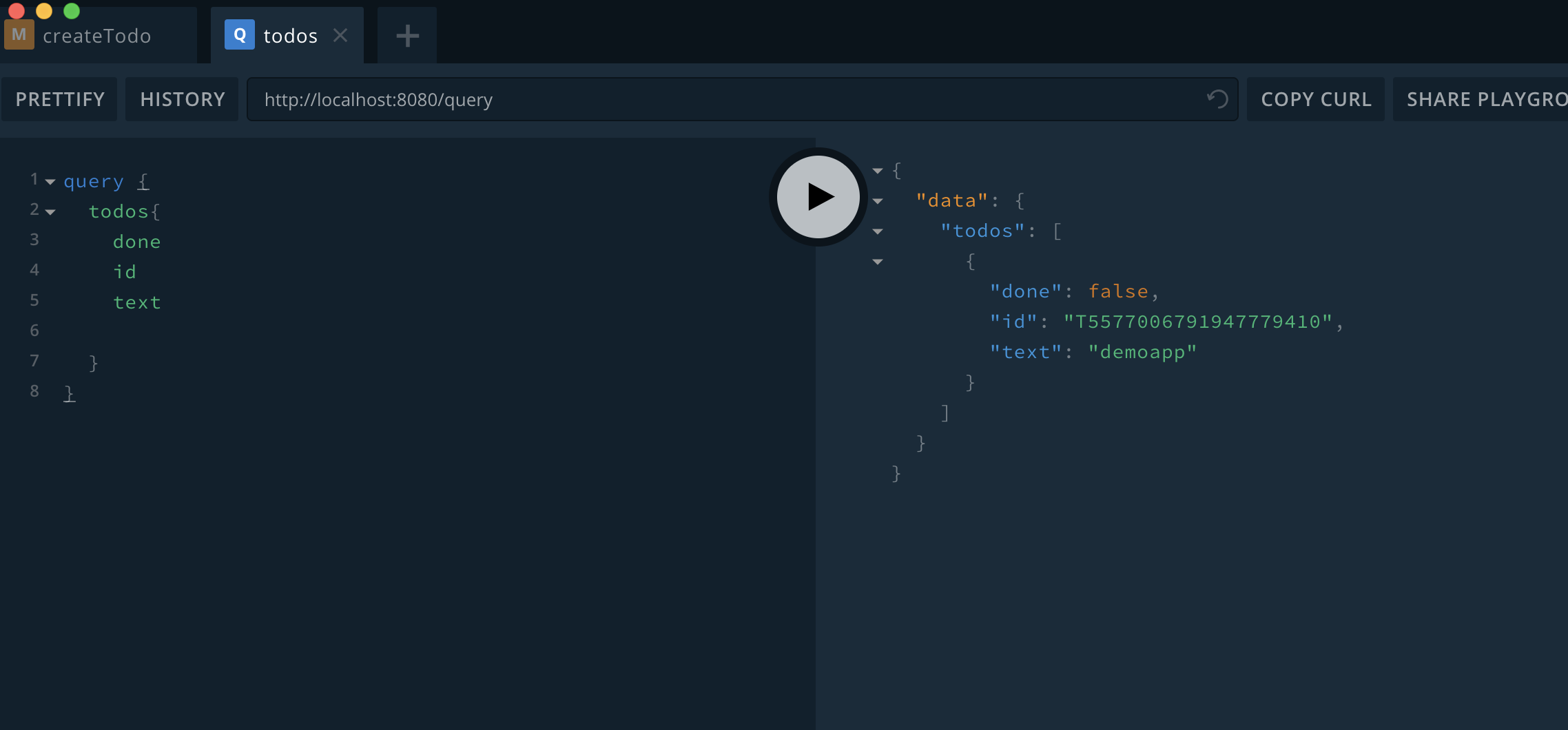Collapse the "data" object in response

click(x=878, y=201)
